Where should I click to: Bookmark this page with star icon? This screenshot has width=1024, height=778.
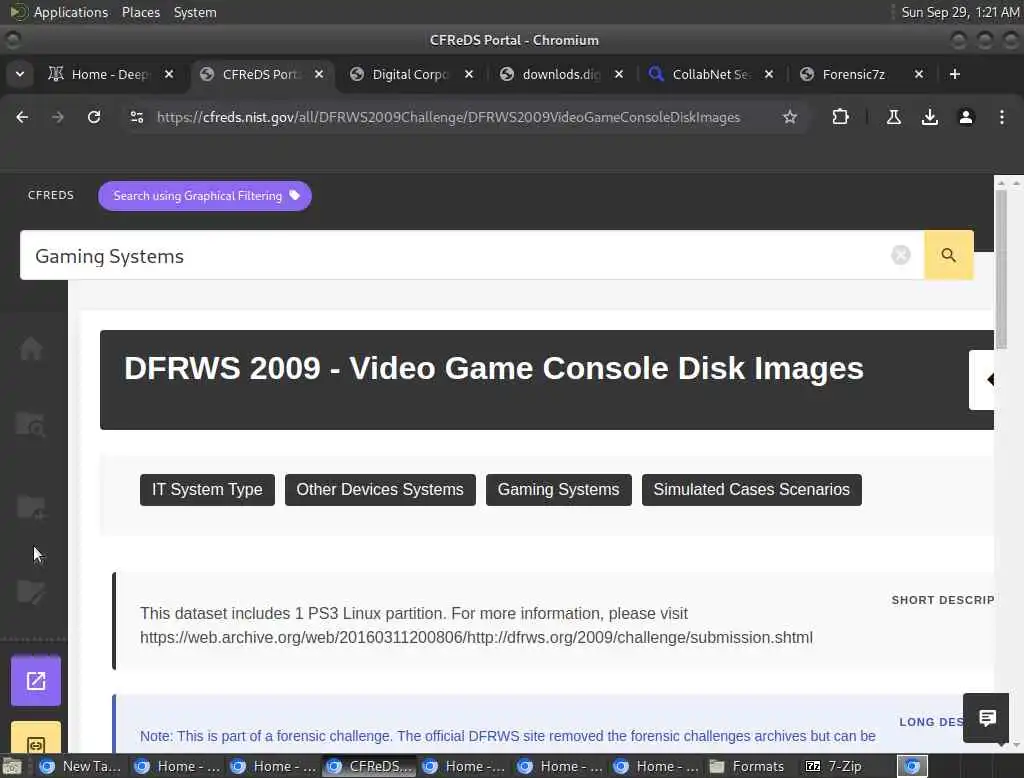coord(790,117)
